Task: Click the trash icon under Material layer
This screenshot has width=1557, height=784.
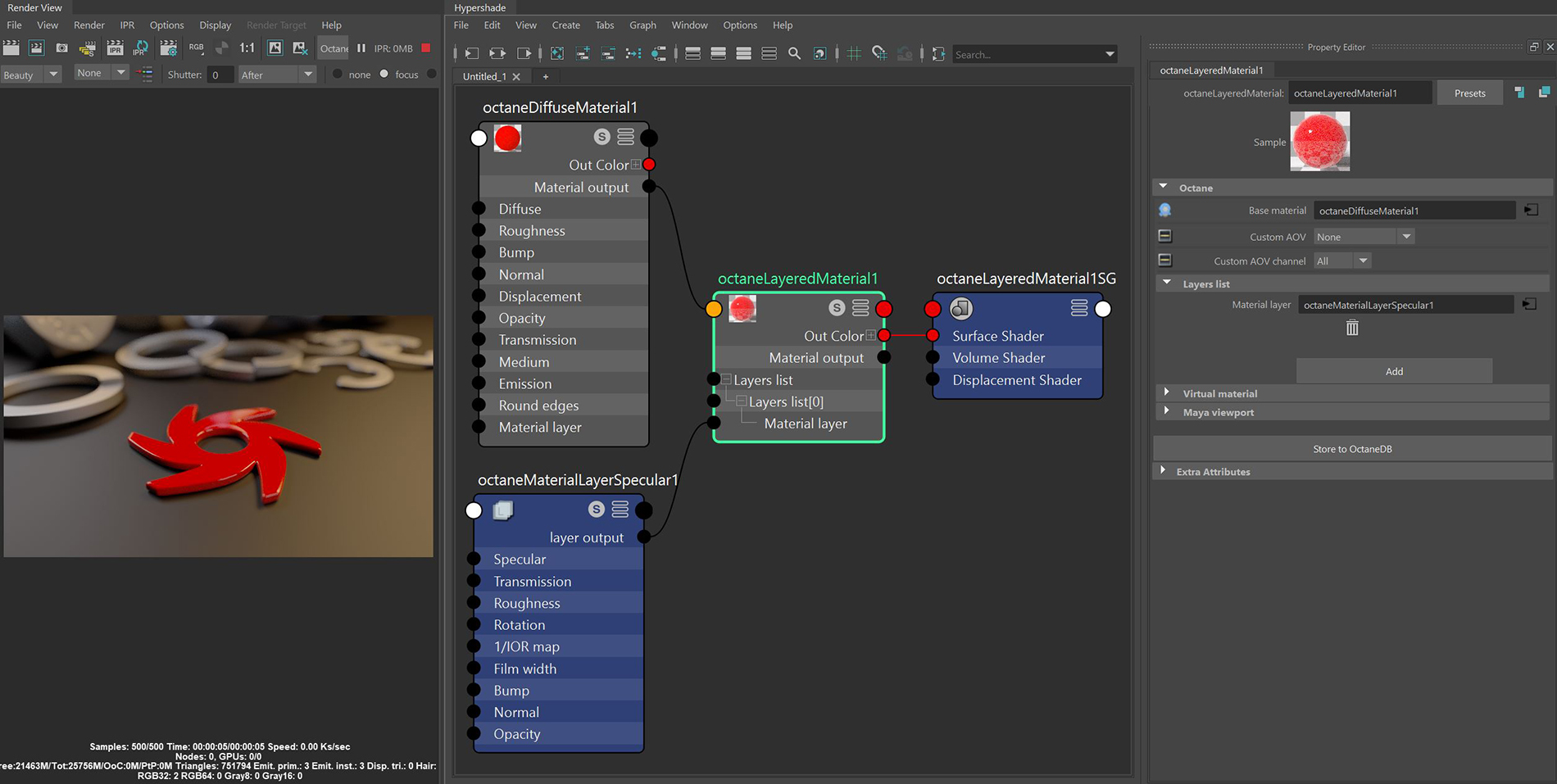Action: (x=1352, y=328)
